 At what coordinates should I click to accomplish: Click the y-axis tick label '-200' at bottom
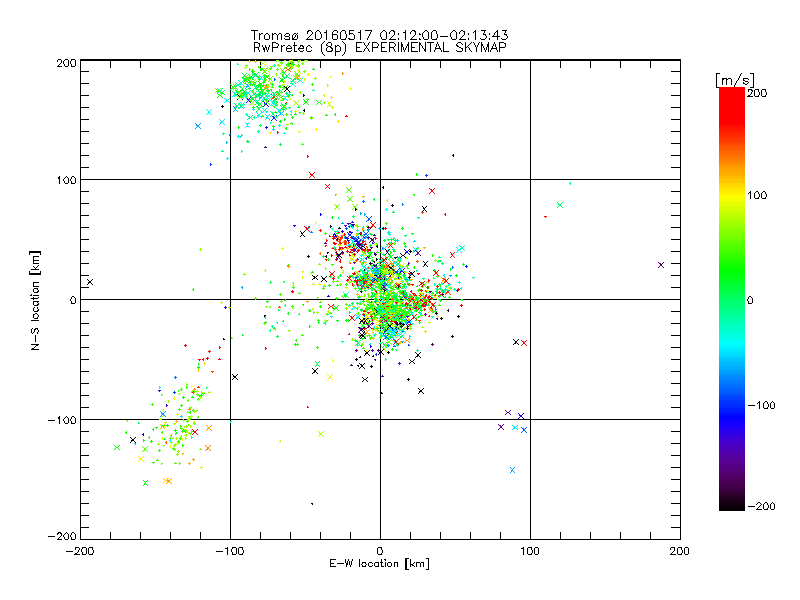pyautogui.click(x=62, y=536)
